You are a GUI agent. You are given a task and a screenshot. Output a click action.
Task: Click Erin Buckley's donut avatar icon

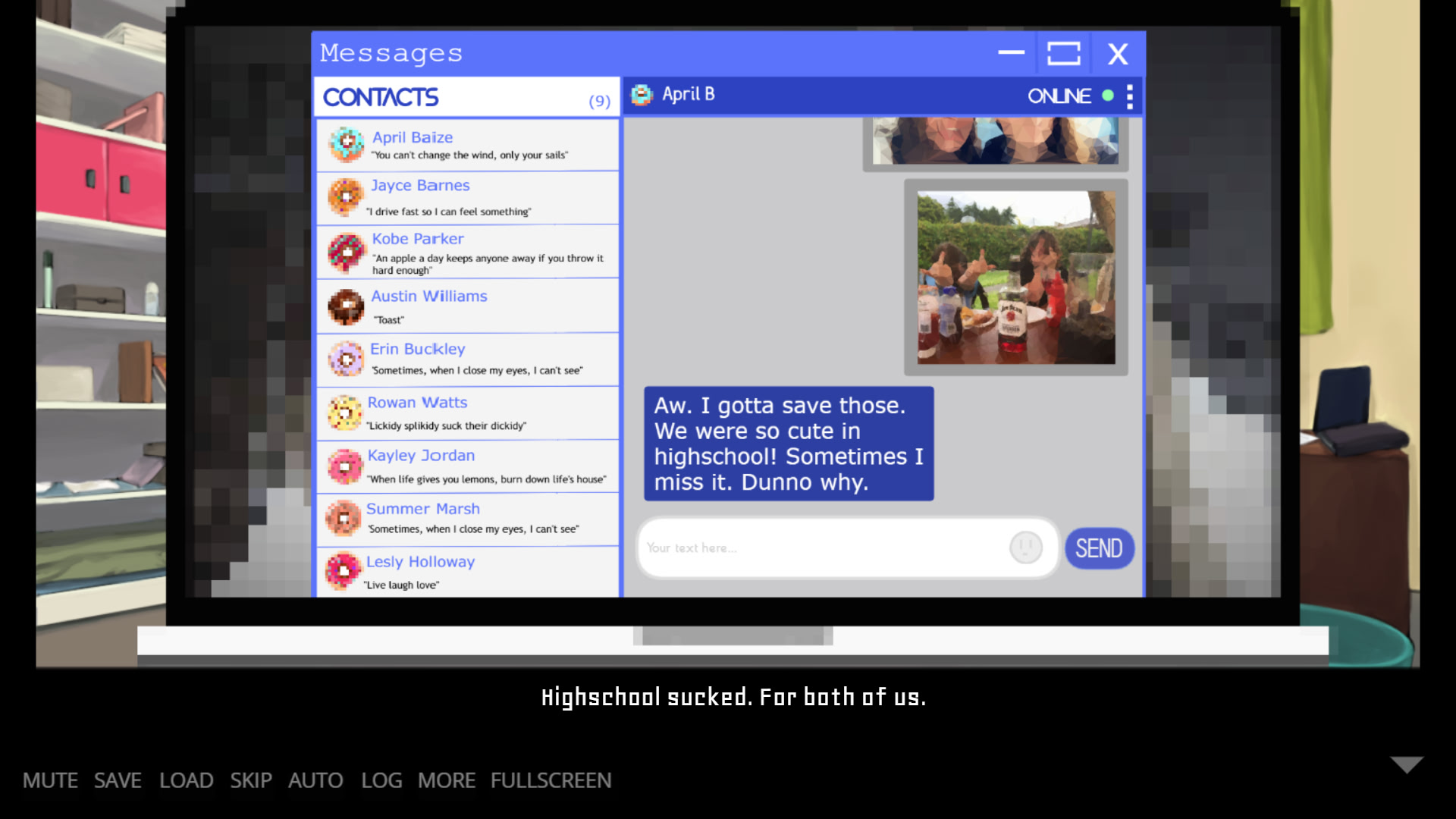tap(347, 359)
